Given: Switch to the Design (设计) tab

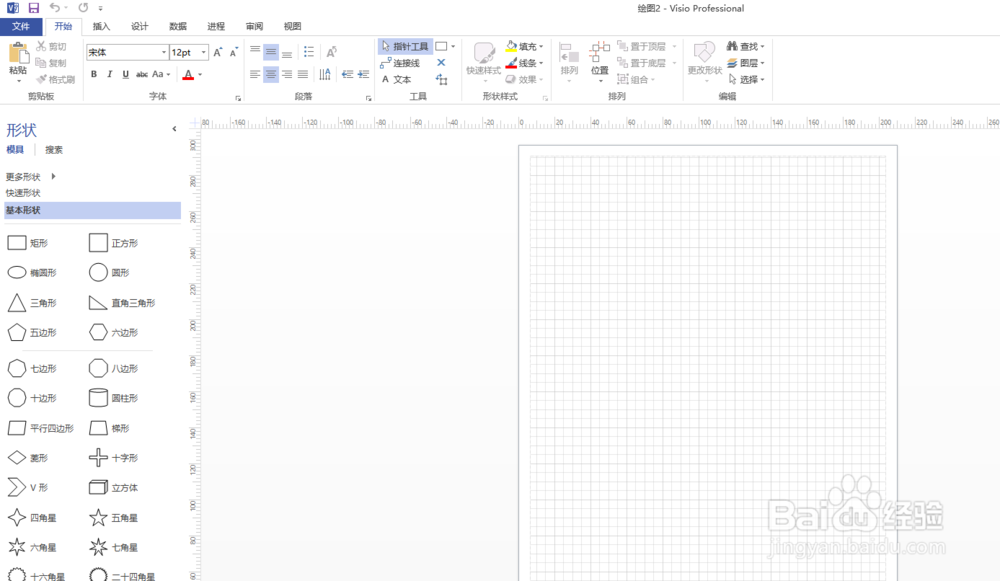Looking at the screenshot, I should point(140,26).
